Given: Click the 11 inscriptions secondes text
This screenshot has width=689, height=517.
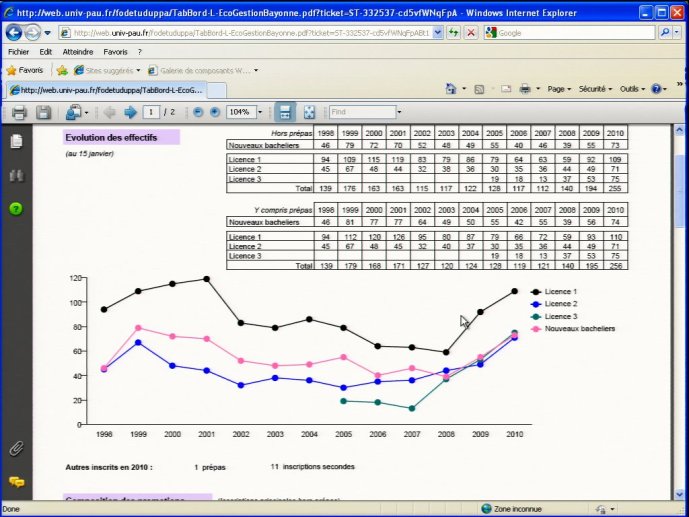Looking at the screenshot, I should [312, 466].
